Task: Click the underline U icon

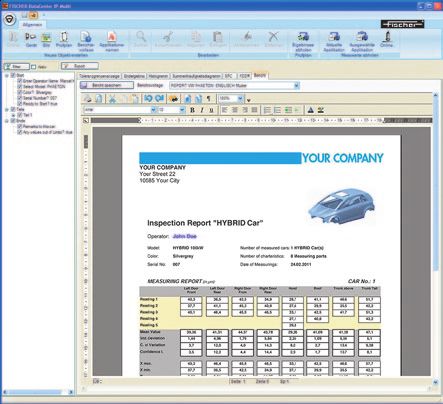Action: pyautogui.click(x=211, y=110)
